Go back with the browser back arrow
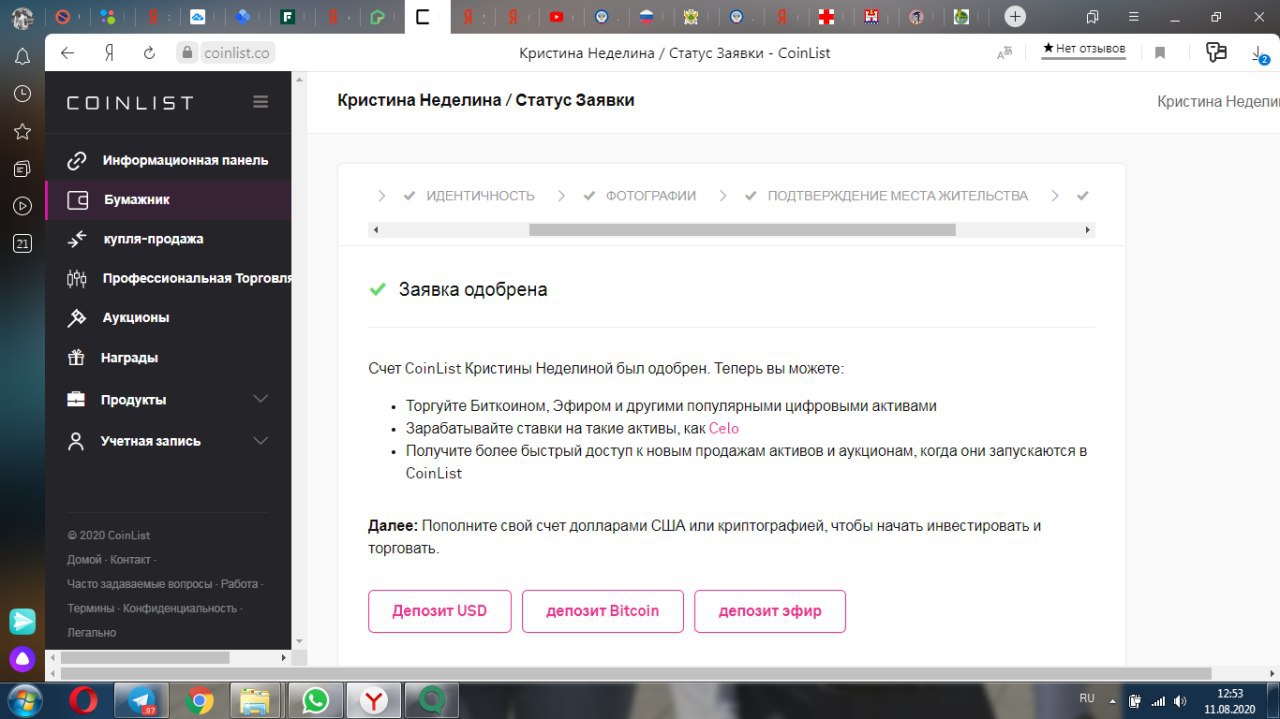The image size is (1280, 719). coord(68,53)
